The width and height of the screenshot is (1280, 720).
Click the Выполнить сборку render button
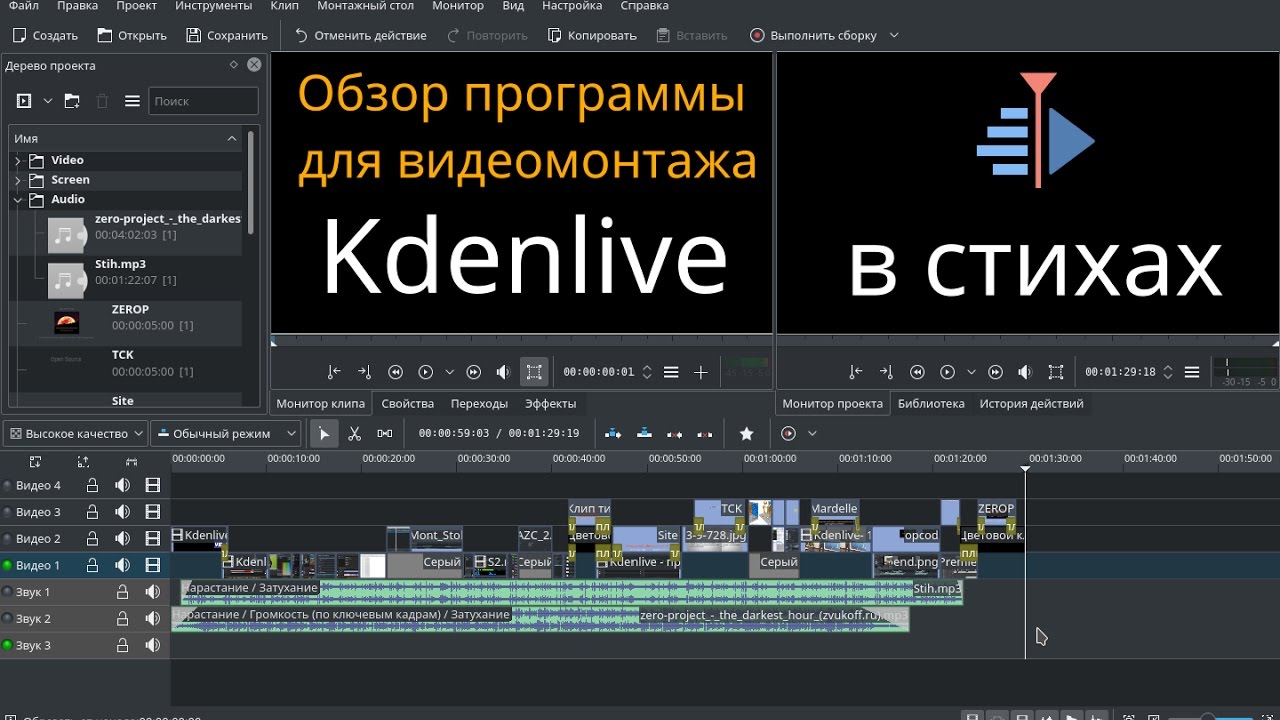(x=813, y=35)
